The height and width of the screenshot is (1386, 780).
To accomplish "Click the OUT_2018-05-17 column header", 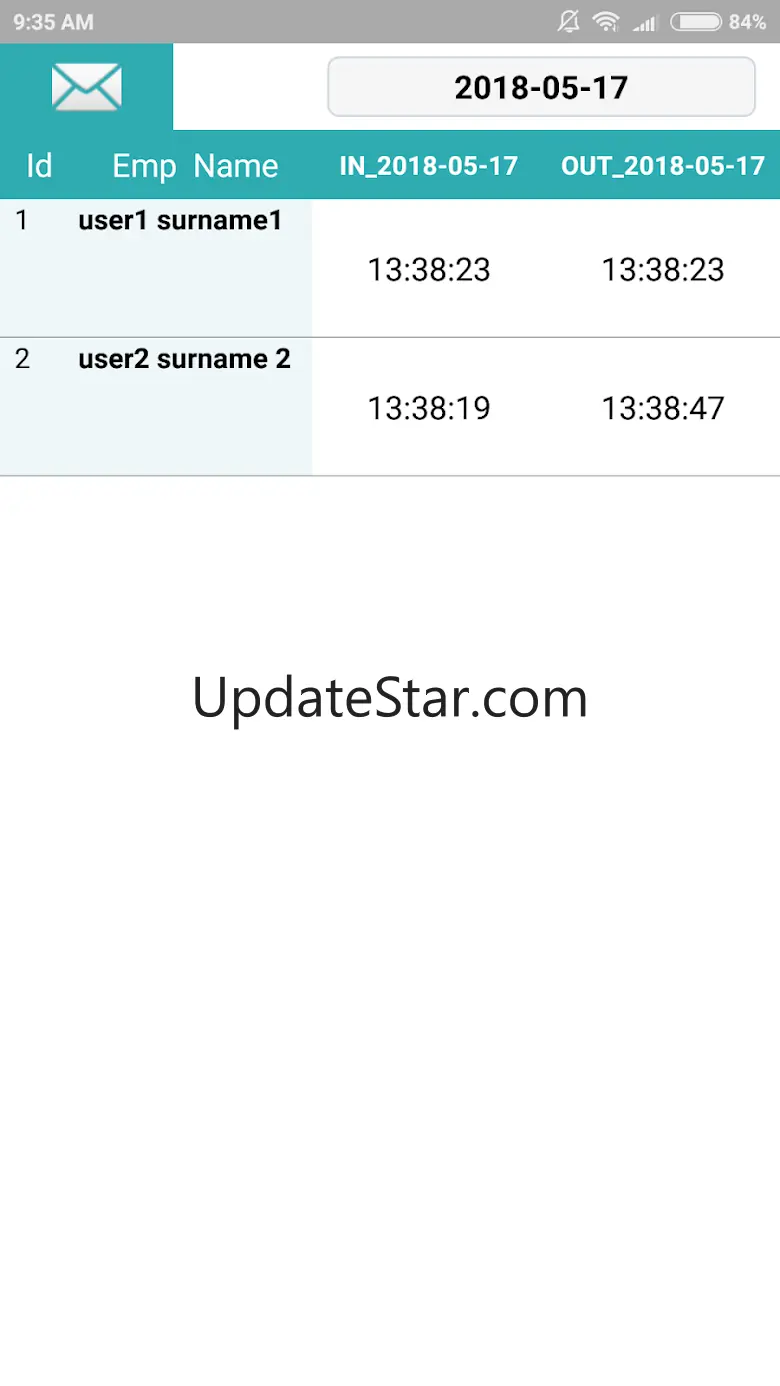I will point(663,166).
